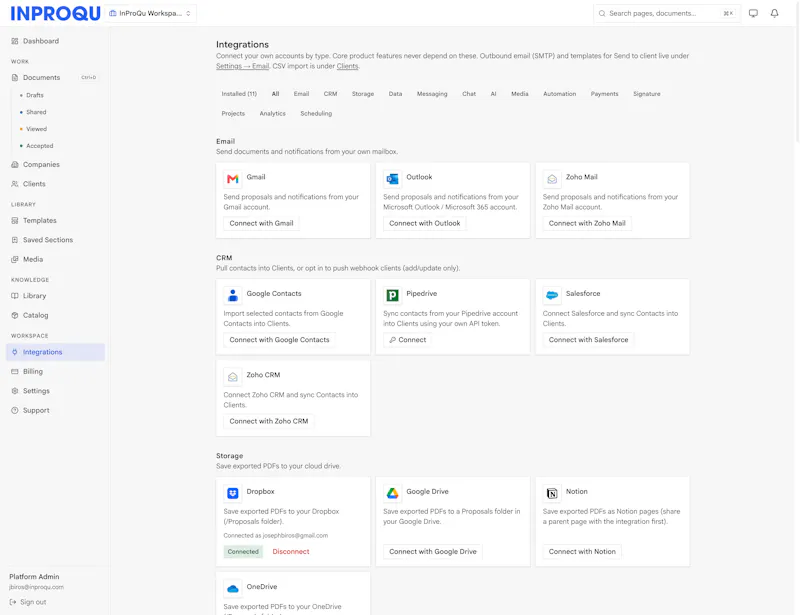The height and width of the screenshot is (615, 800).
Task: Click the Library book icon
Action: click(x=15, y=296)
